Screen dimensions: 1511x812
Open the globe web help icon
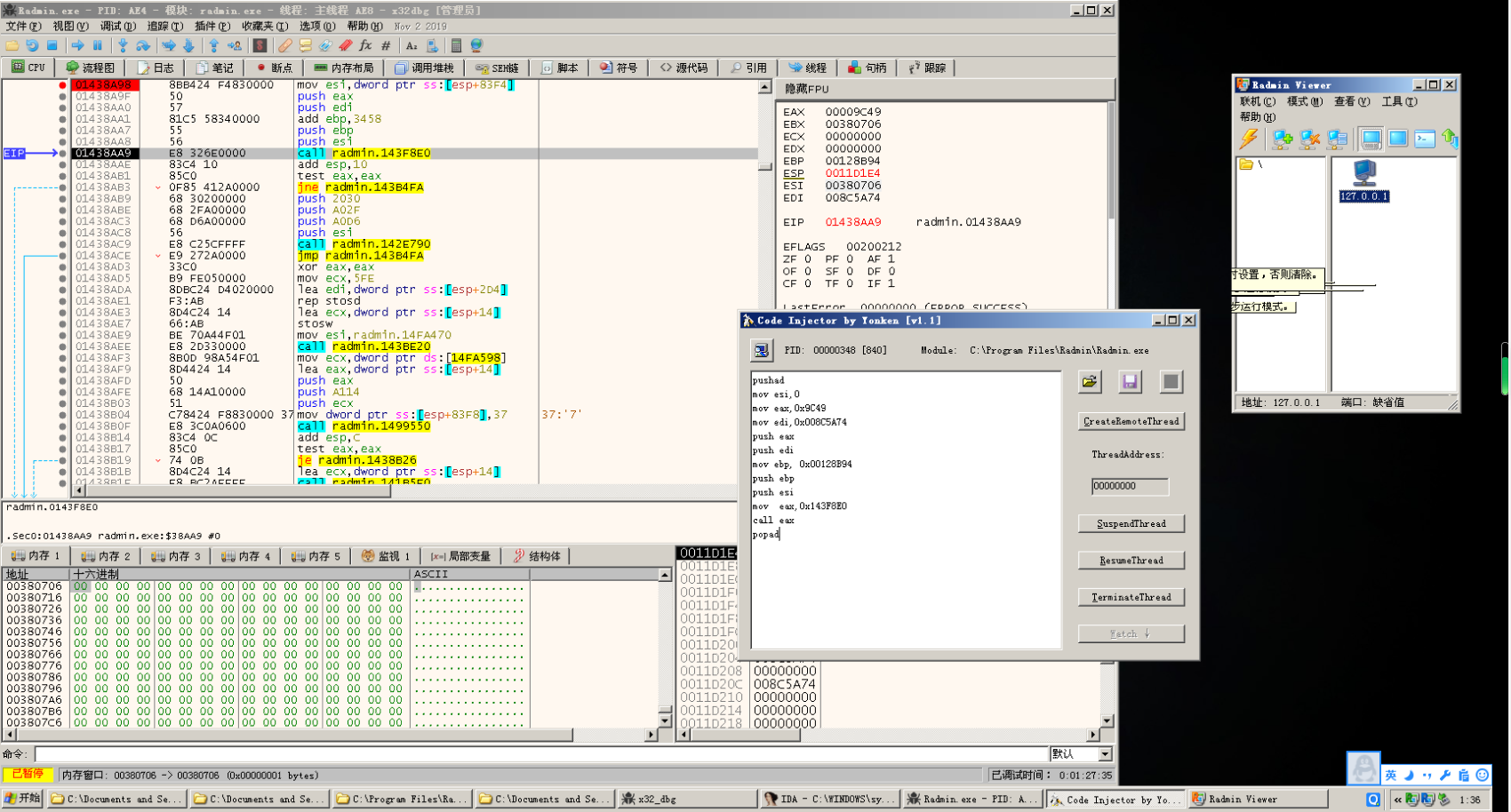476,45
